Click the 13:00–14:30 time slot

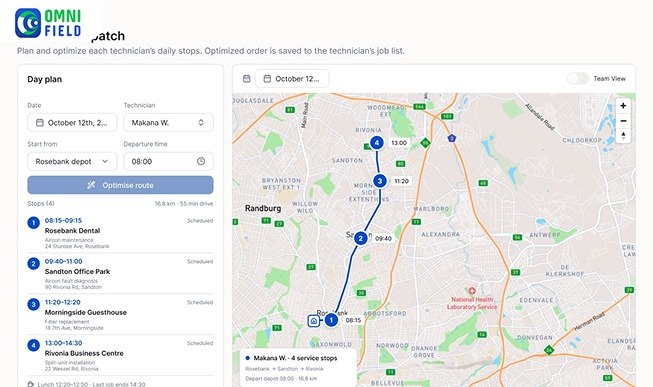click(x=63, y=343)
